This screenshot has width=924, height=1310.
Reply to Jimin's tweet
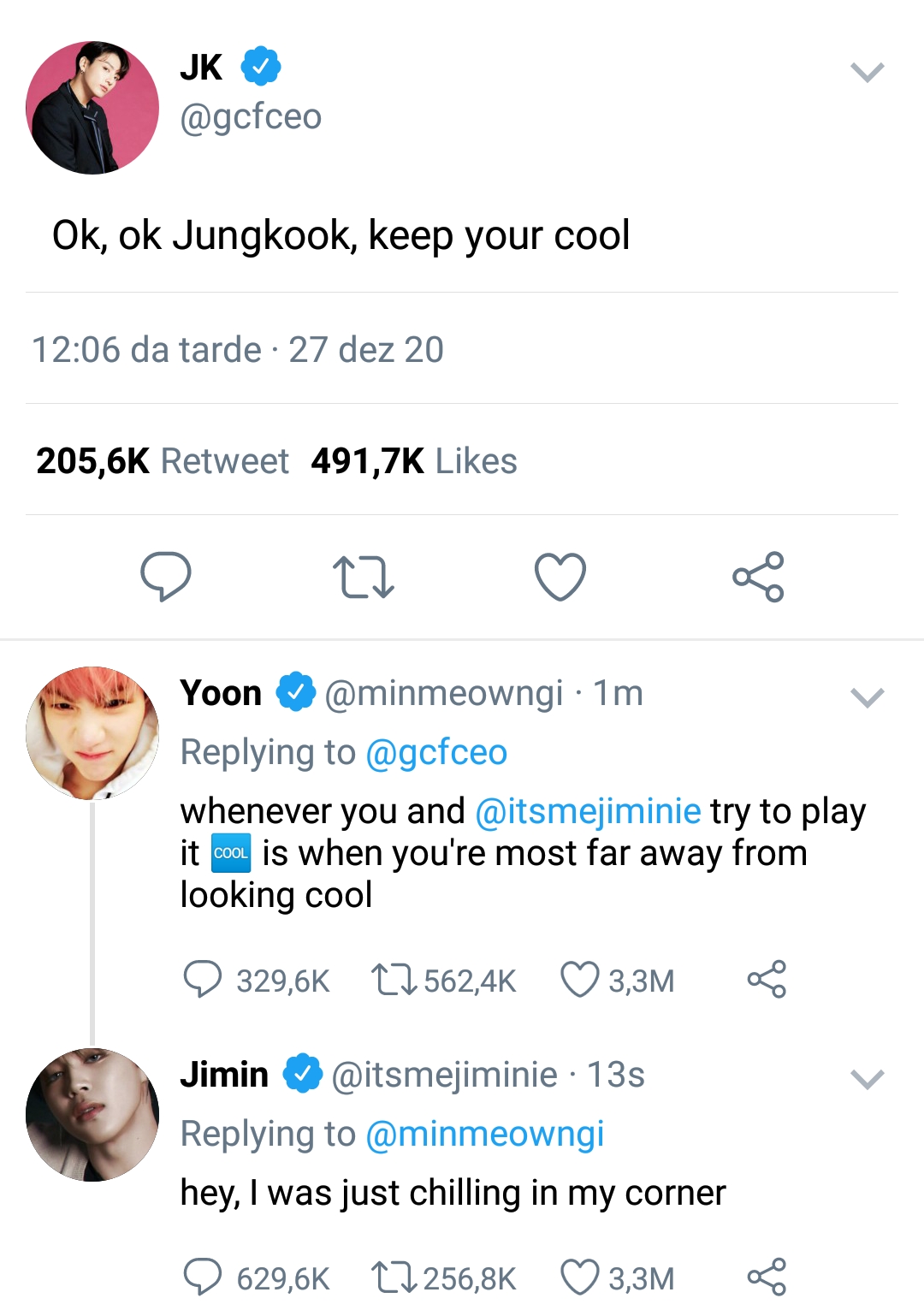203,1277
